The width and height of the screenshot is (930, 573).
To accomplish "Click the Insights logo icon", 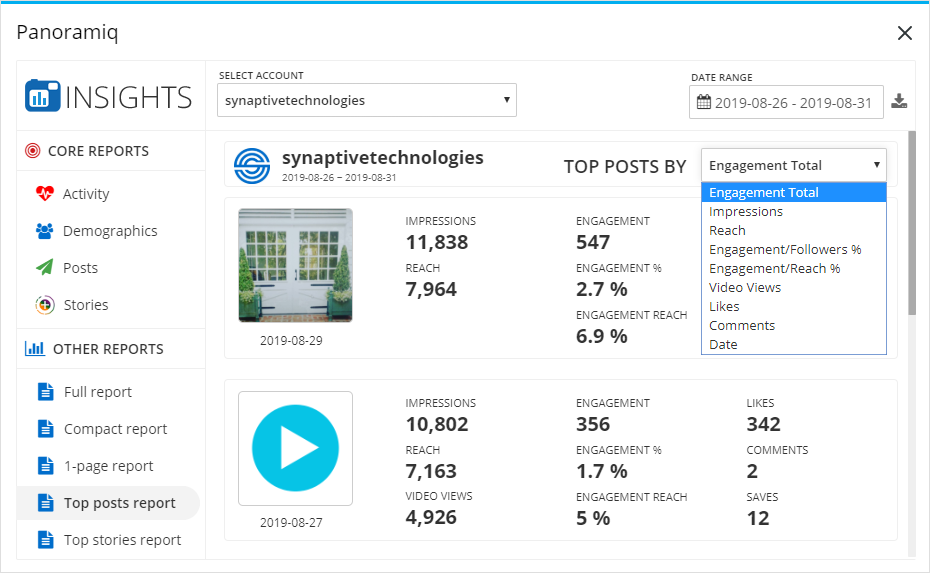I will coord(42,96).
